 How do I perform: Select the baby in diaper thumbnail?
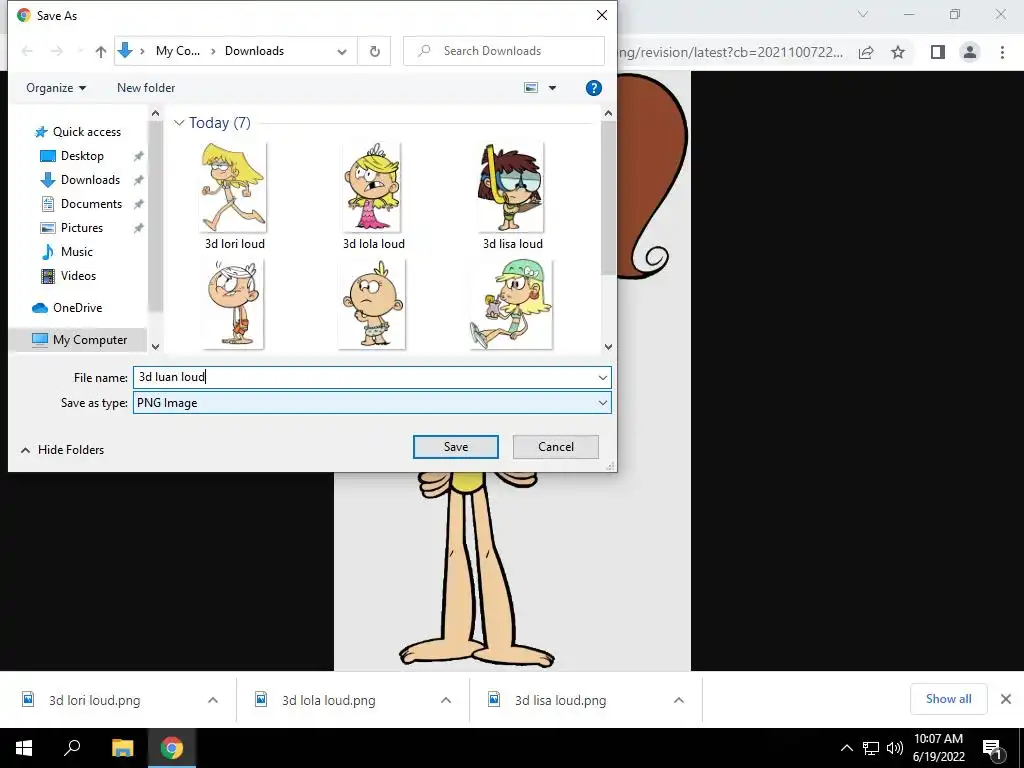tap(372, 304)
